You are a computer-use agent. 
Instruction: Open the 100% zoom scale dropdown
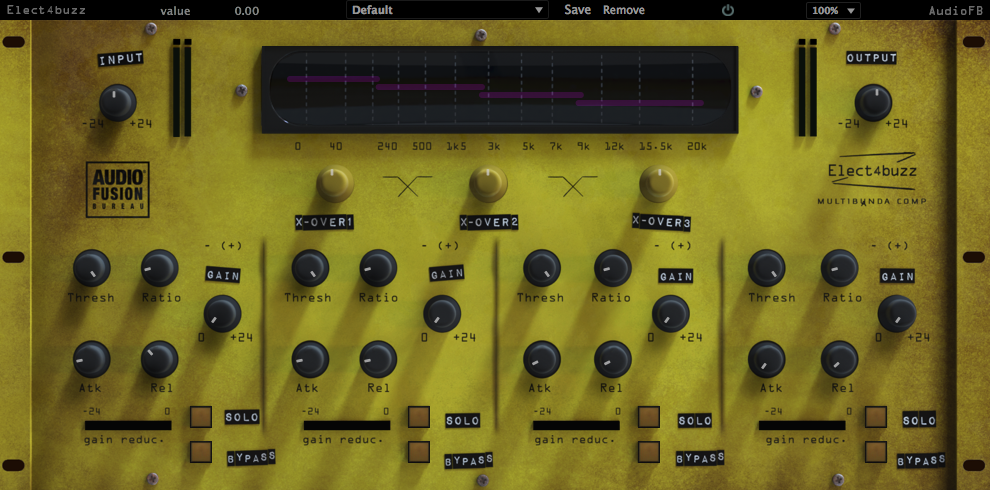click(833, 10)
